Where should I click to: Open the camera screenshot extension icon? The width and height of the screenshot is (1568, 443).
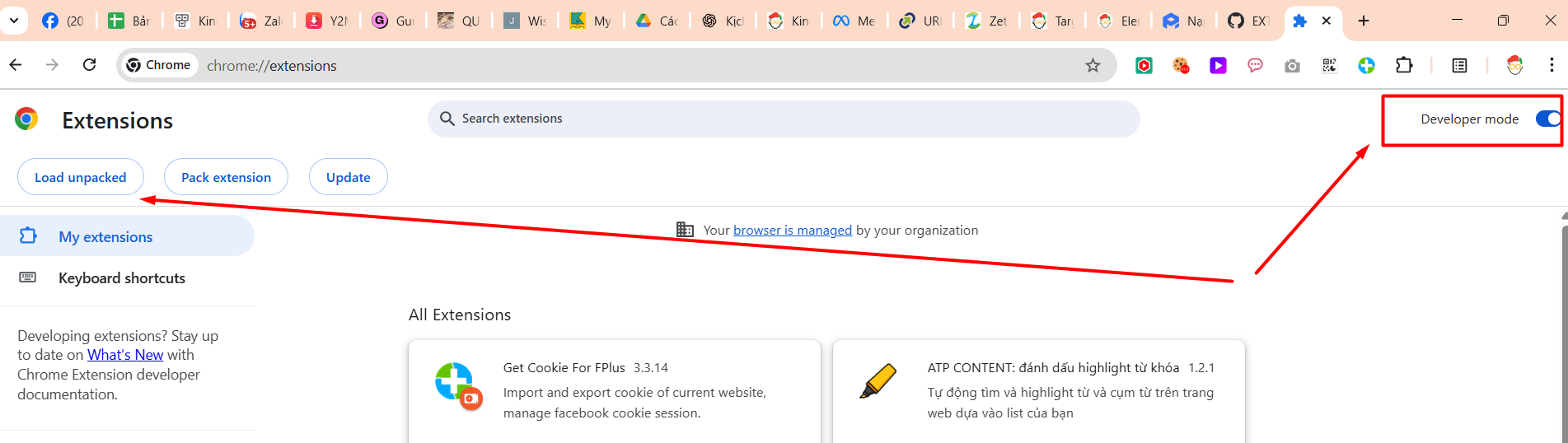[1292, 65]
